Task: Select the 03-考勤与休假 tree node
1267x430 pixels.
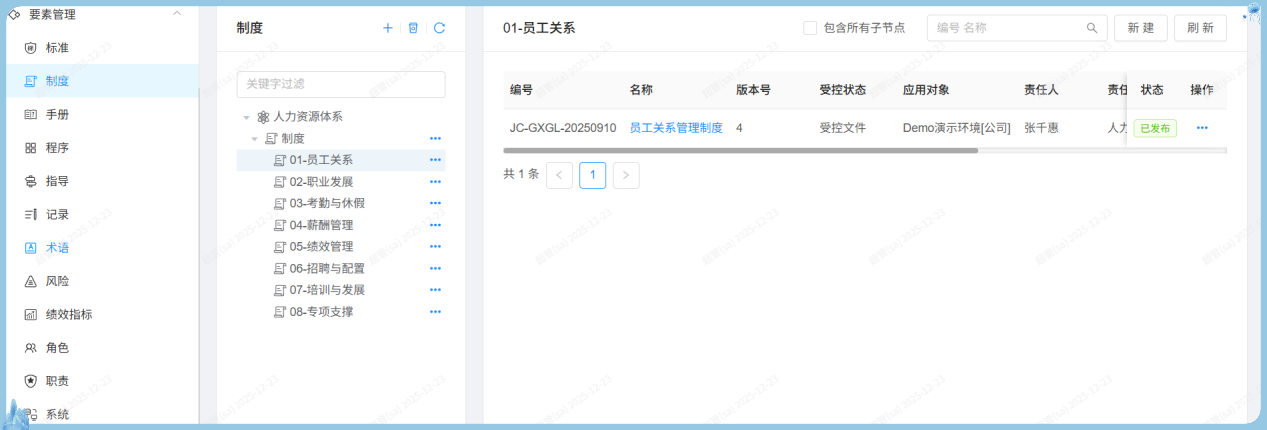Action: point(327,203)
